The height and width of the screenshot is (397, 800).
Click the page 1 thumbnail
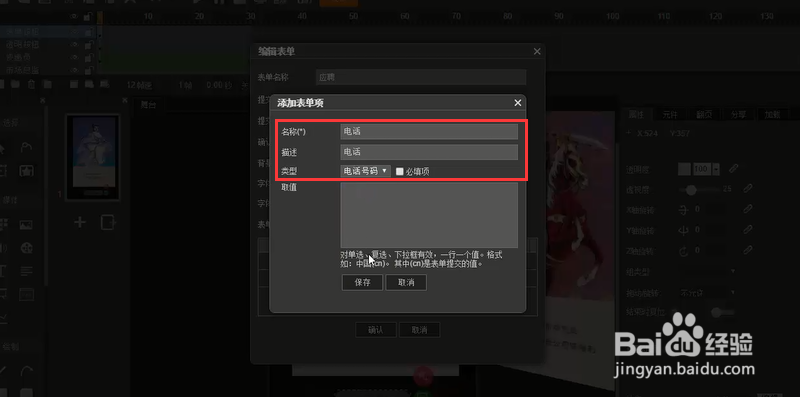coord(93,157)
